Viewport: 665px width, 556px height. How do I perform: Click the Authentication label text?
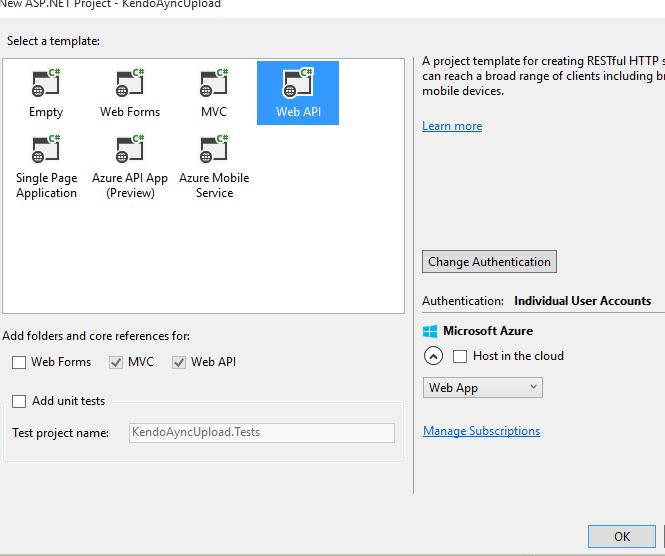pyautogui.click(x=463, y=301)
